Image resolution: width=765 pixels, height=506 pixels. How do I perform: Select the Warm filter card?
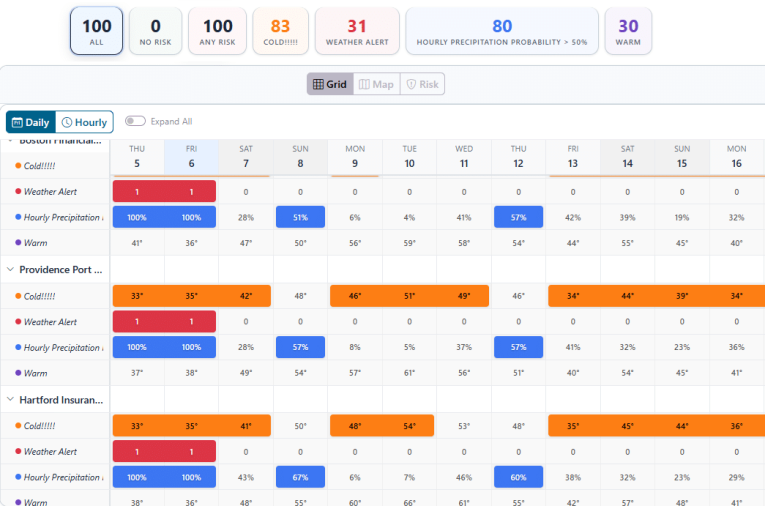coord(628,31)
